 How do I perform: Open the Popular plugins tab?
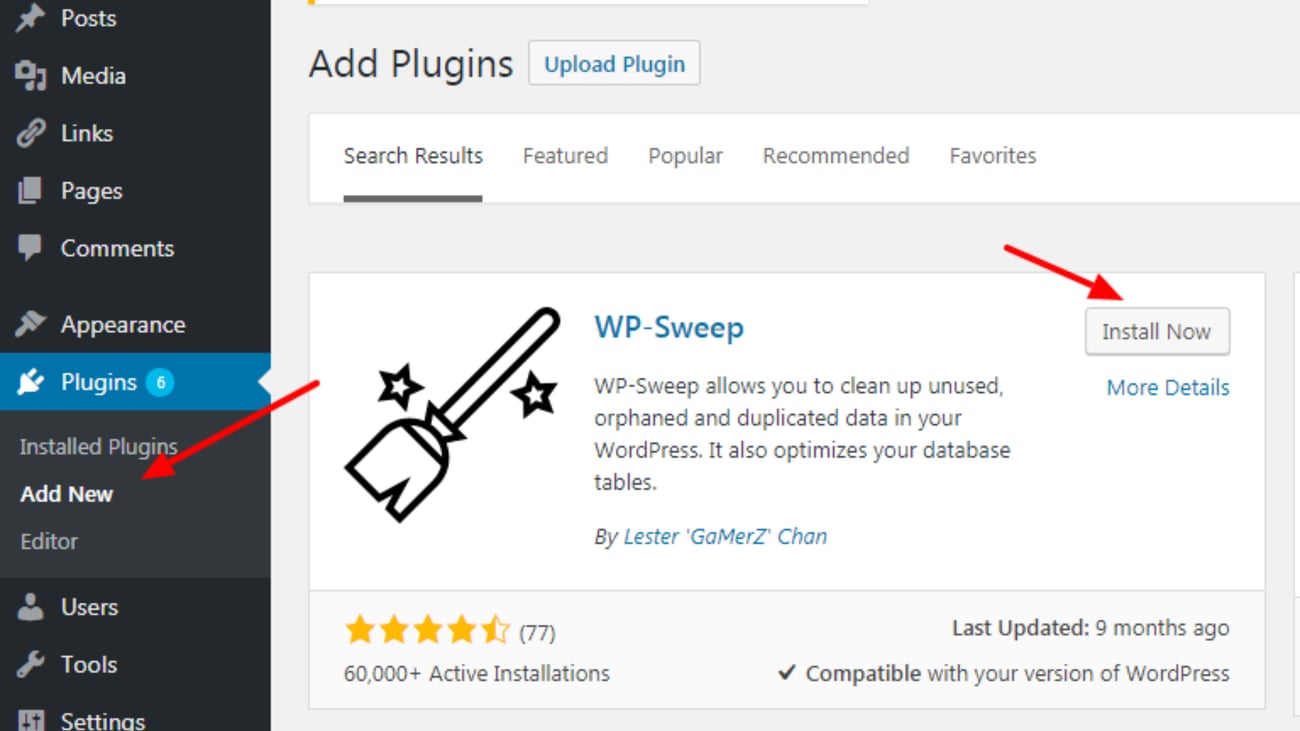[685, 156]
